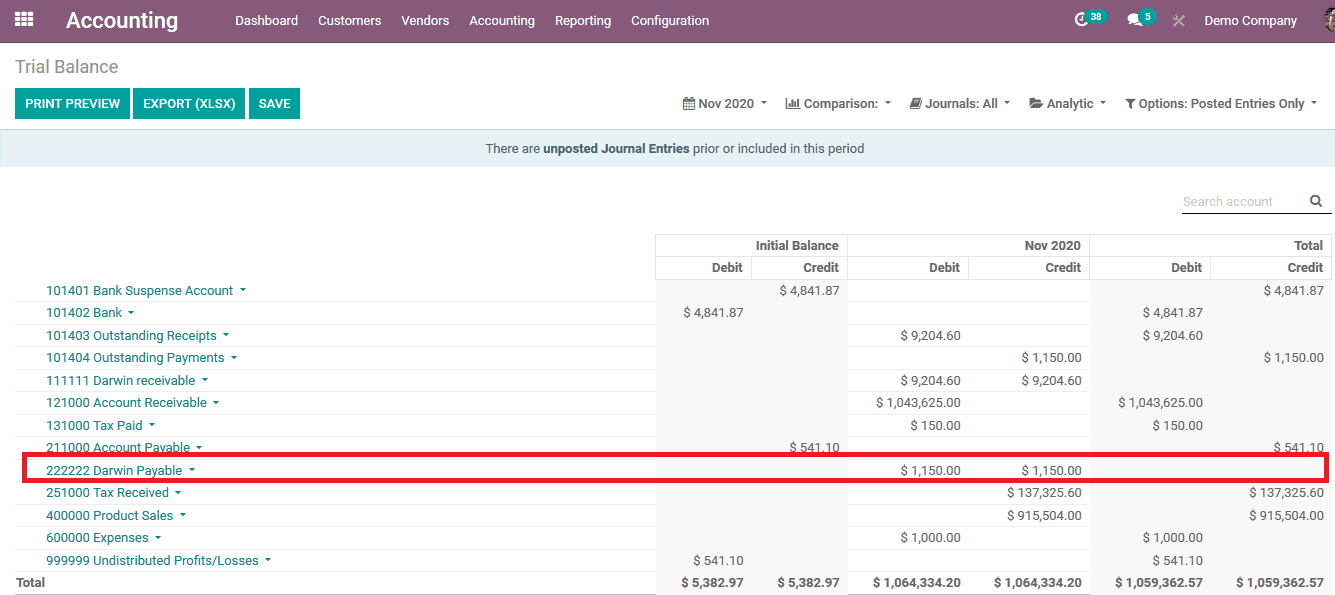Open Options: Posted Entries Only dropdown
The image size is (1335, 595).
(1221, 103)
